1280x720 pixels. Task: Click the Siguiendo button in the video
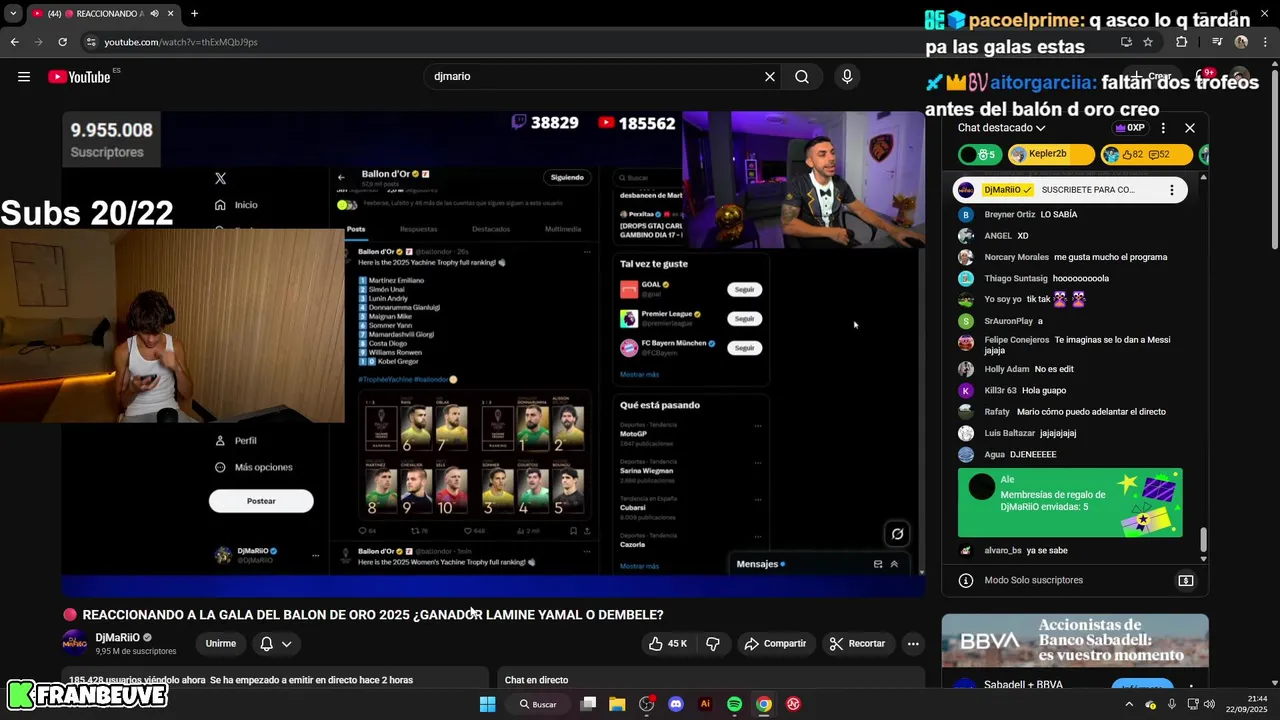point(567,177)
